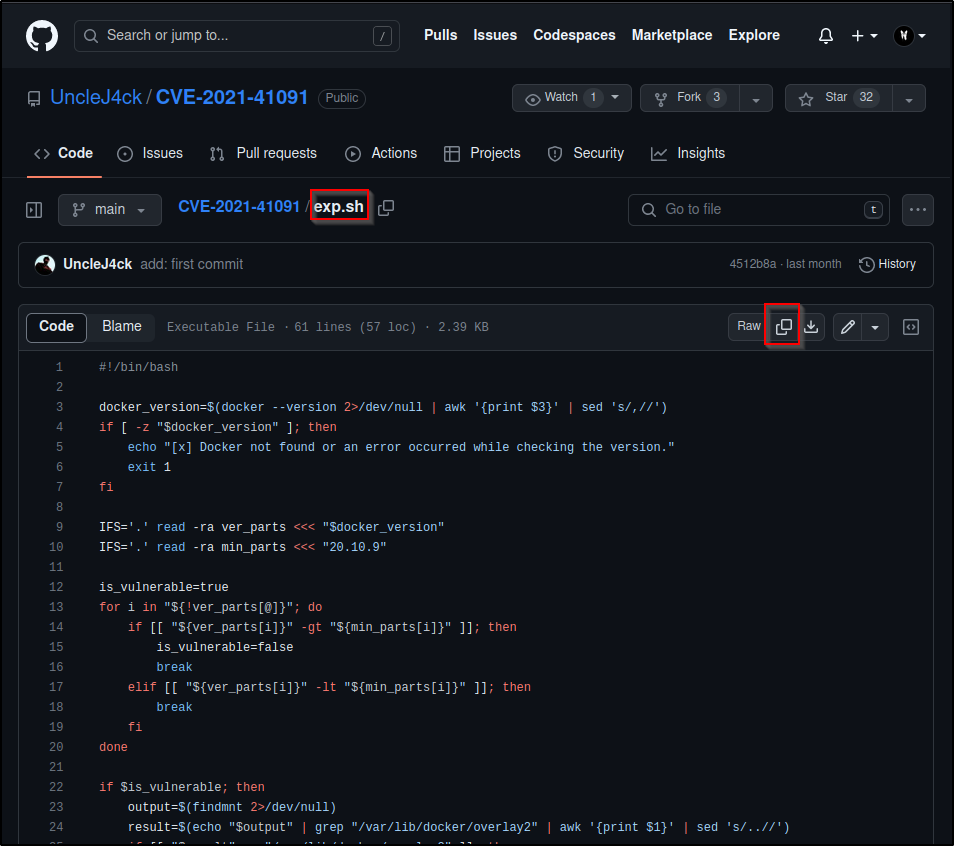
Task: Select the Code view toggle
Action: [57, 327]
